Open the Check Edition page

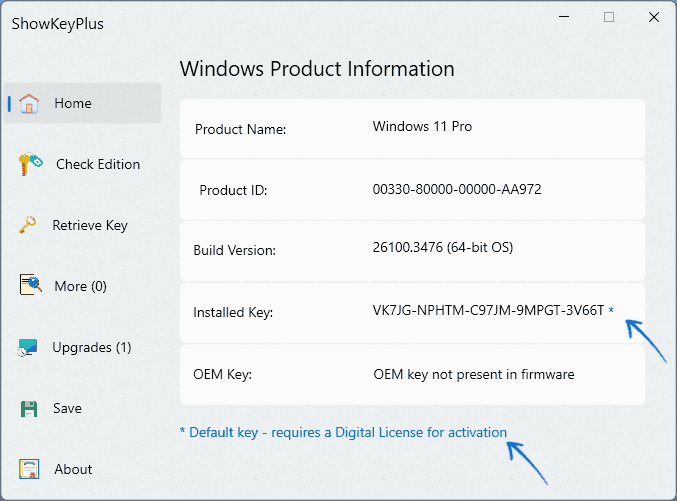(98, 164)
